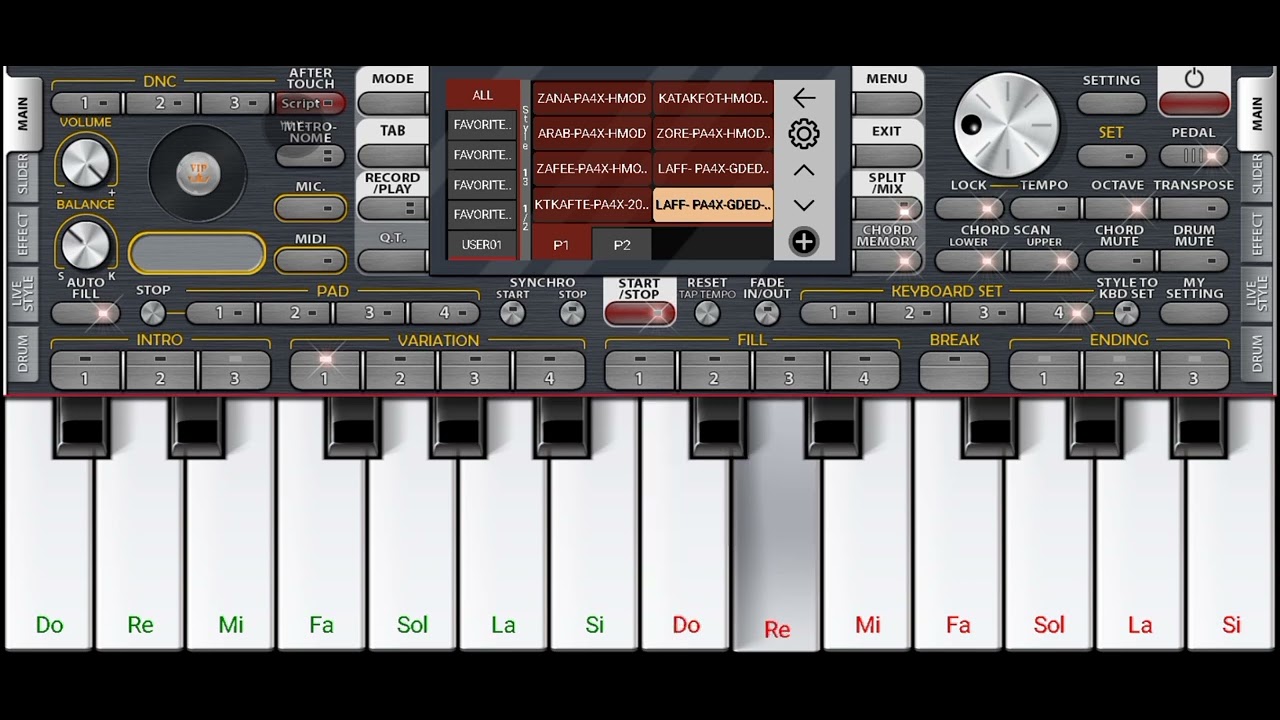Toggle Chord Scan Upper button
1280x720 pixels.
(x=1043, y=260)
